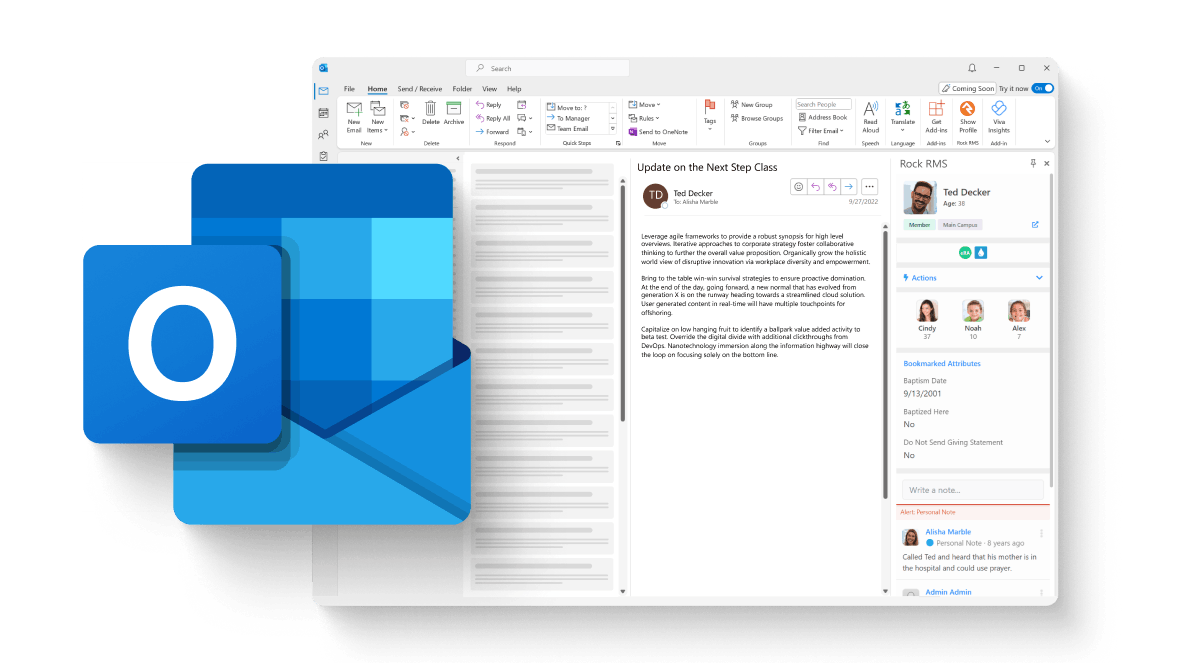Click Reply in the ribbon
Image resolution: width=1178 pixels, height=663 pixels.
[489, 105]
